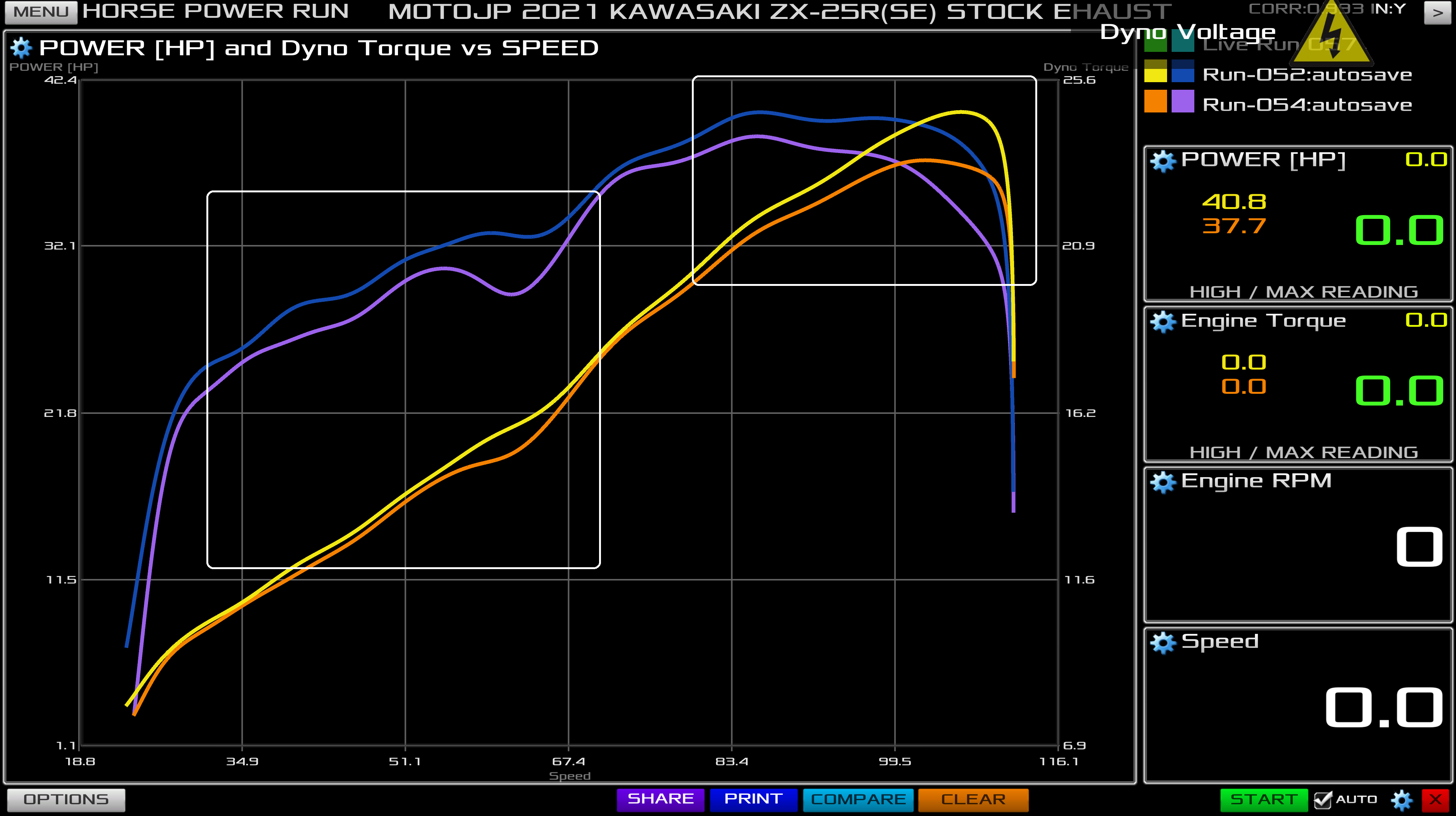
Task: Click the POWER [HP] y-axis label
Action: [54, 67]
